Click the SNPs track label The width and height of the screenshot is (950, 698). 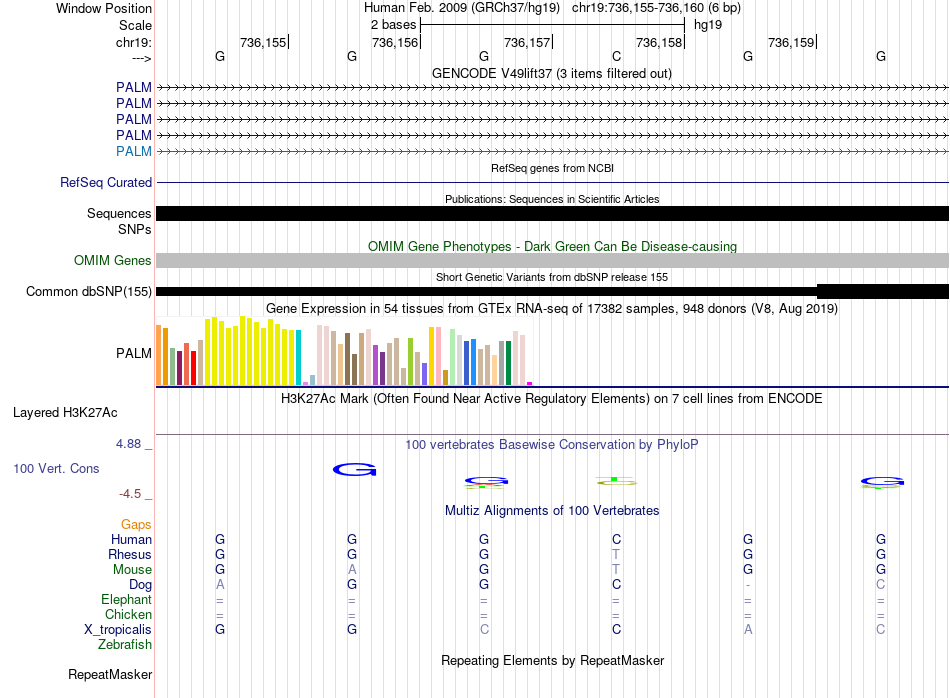(x=135, y=230)
